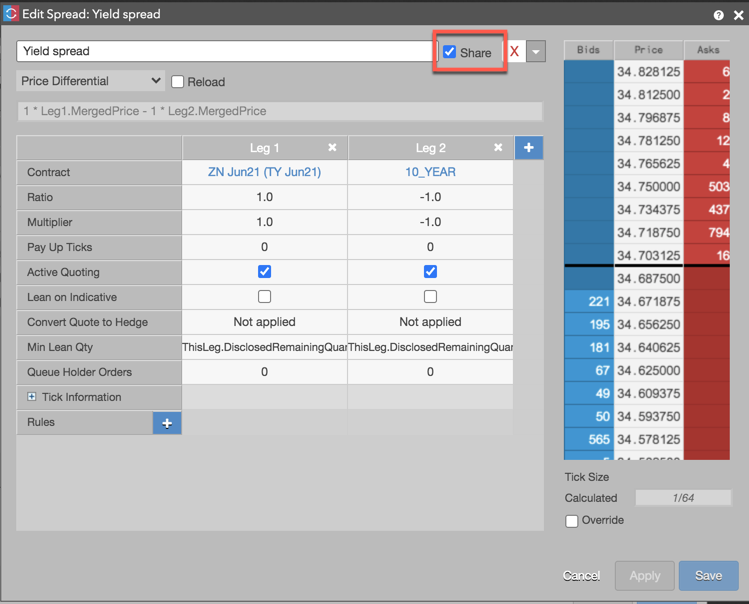Add a rule with the Rules plus button

[x=167, y=423]
